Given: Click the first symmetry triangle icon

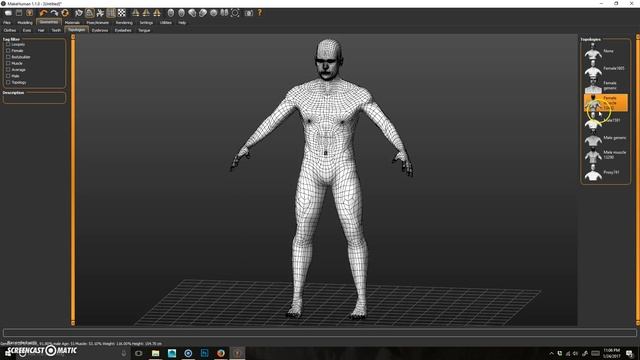Looking at the screenshot, I should tap(136, 13).
